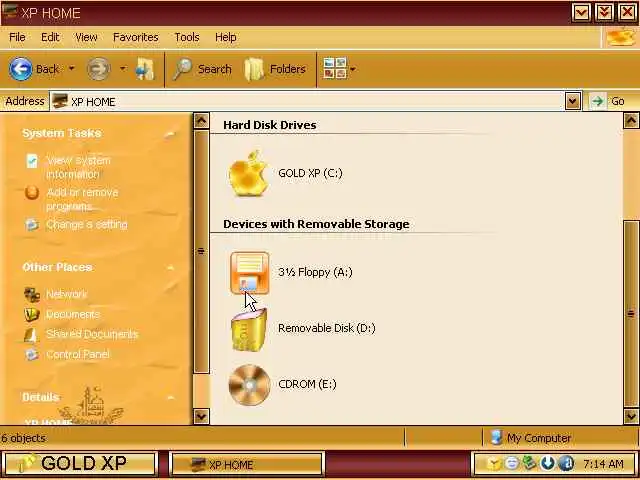
Task: Click the globe tray icon
Action: (566, 463)
